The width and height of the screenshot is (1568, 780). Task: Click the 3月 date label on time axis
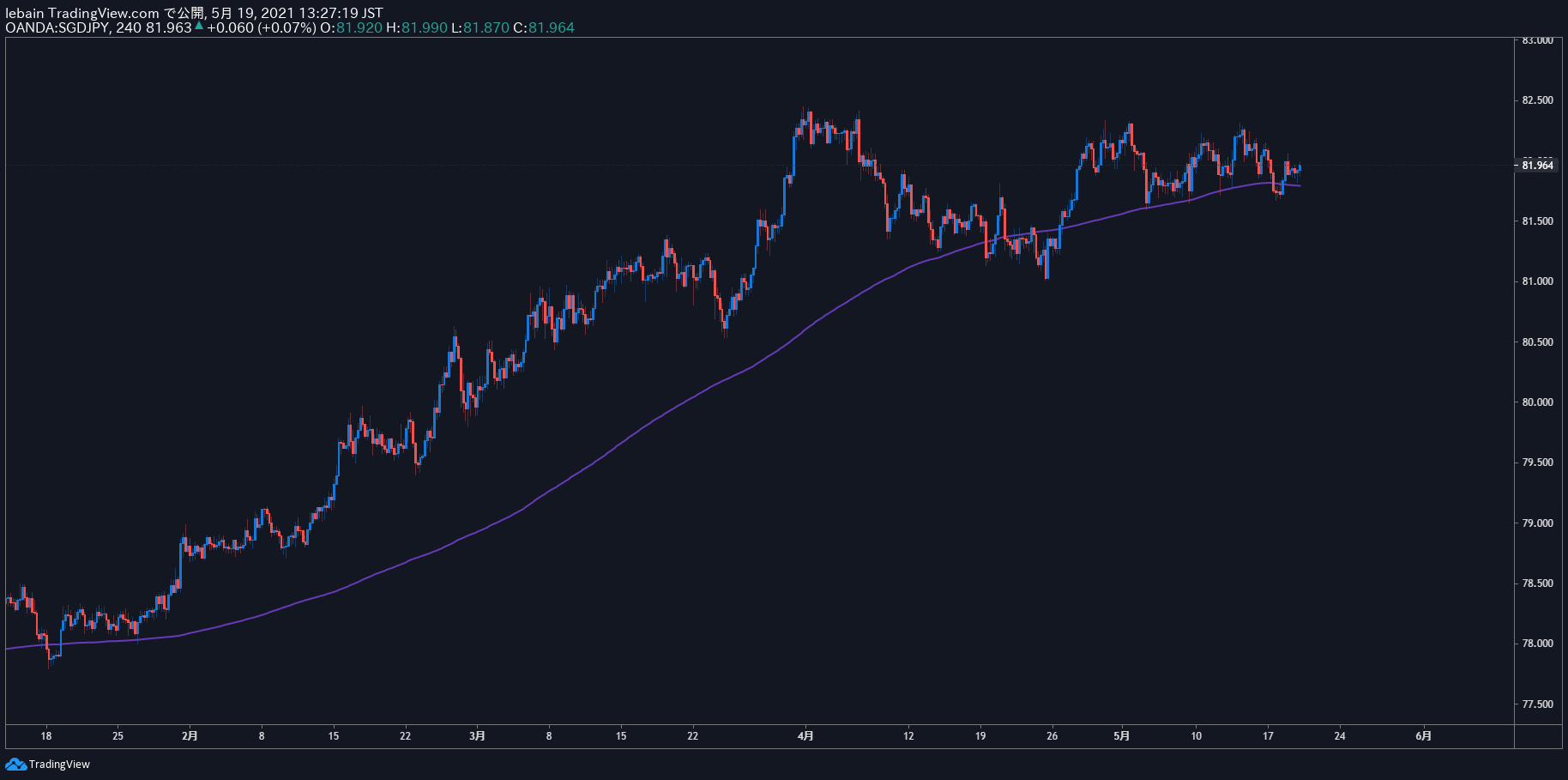pos(477,735)
